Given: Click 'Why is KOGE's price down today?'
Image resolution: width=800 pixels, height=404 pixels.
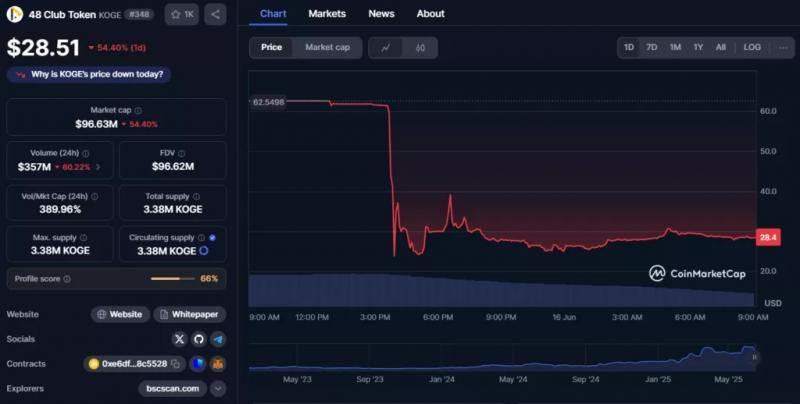Looking at the screenshot, I should (x=89, y=74).
